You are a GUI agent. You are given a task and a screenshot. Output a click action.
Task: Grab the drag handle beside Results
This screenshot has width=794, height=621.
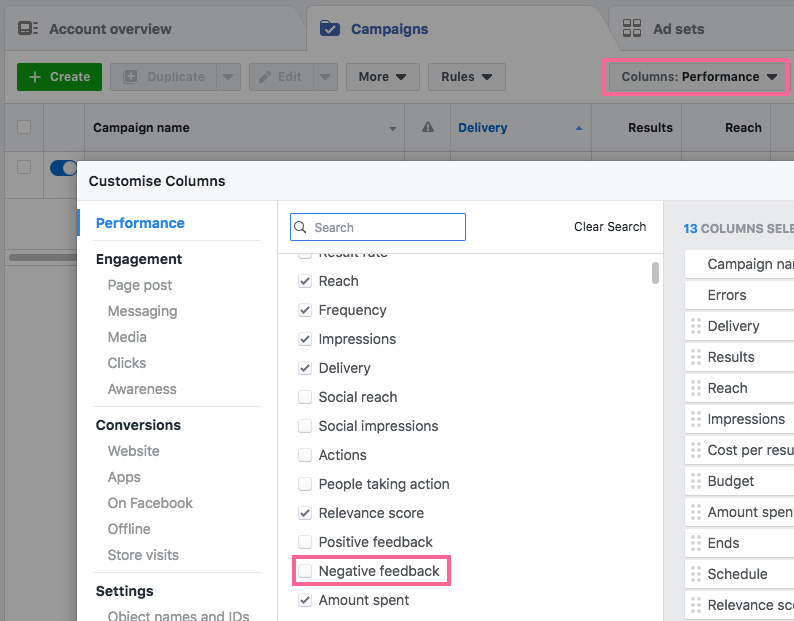(x=696, y=357)
